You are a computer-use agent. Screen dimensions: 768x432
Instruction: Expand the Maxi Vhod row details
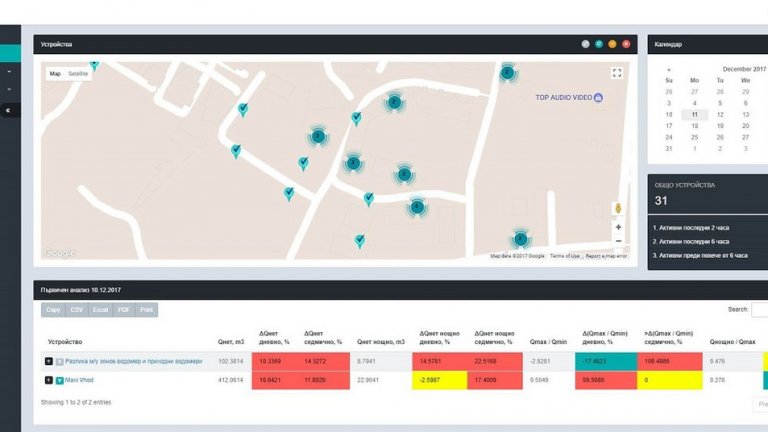point(49,380)
